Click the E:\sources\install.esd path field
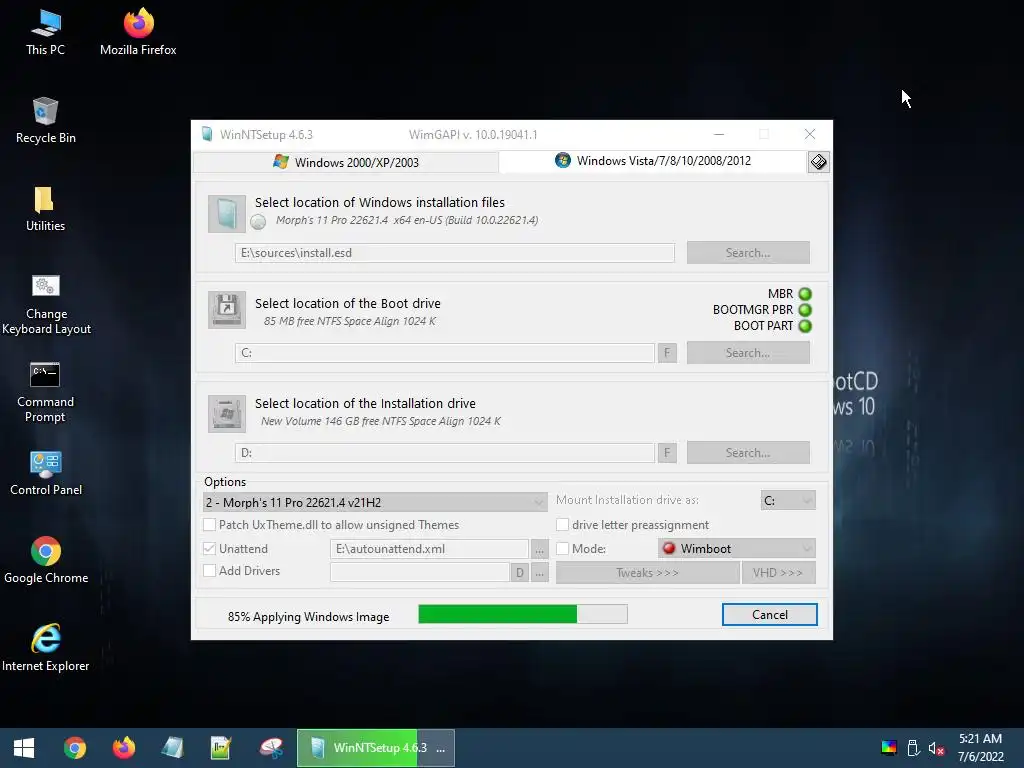Screen dimensions: 1024x768 click(x=455, y=253)
